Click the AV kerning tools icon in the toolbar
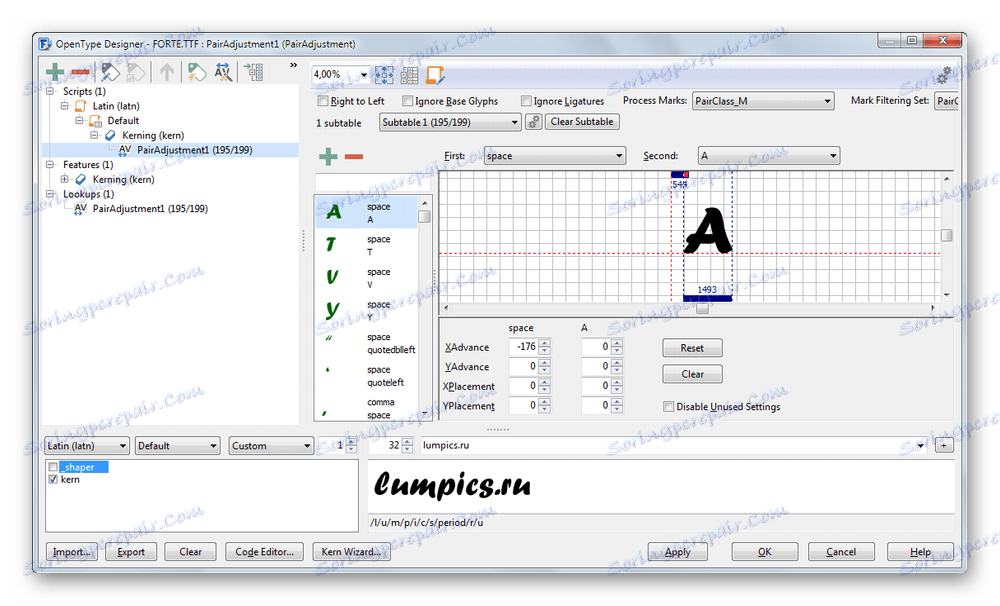 [x=223, y=72]
